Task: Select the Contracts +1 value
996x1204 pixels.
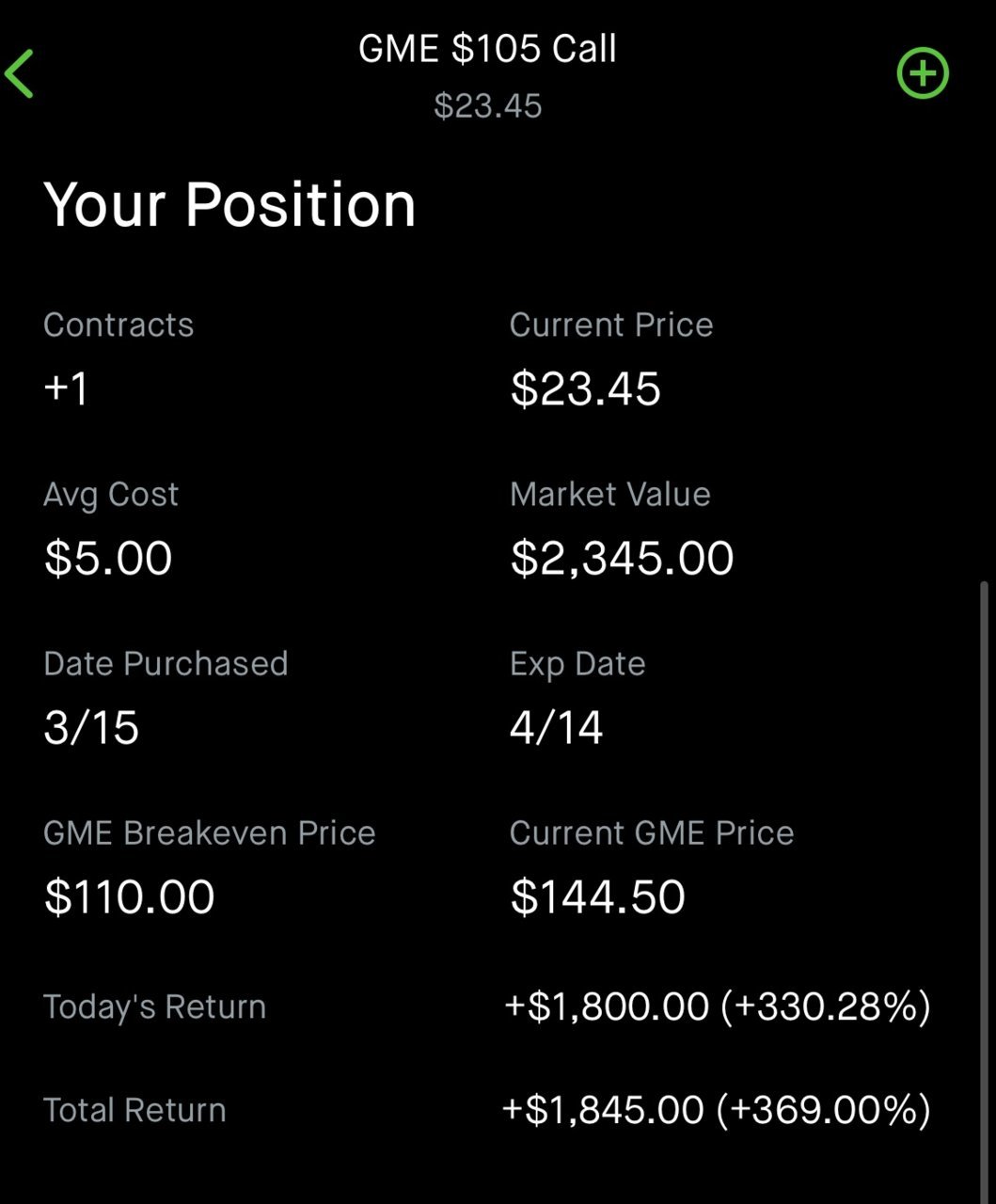Action: pyautogui.click(x=67, y=388)
